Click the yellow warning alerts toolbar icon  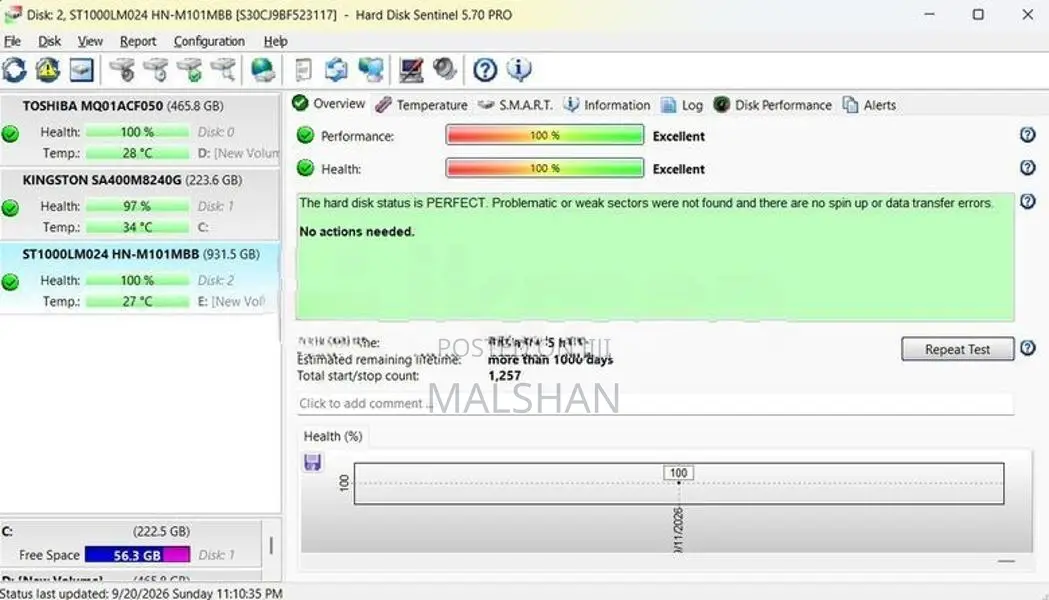point(47,70)
